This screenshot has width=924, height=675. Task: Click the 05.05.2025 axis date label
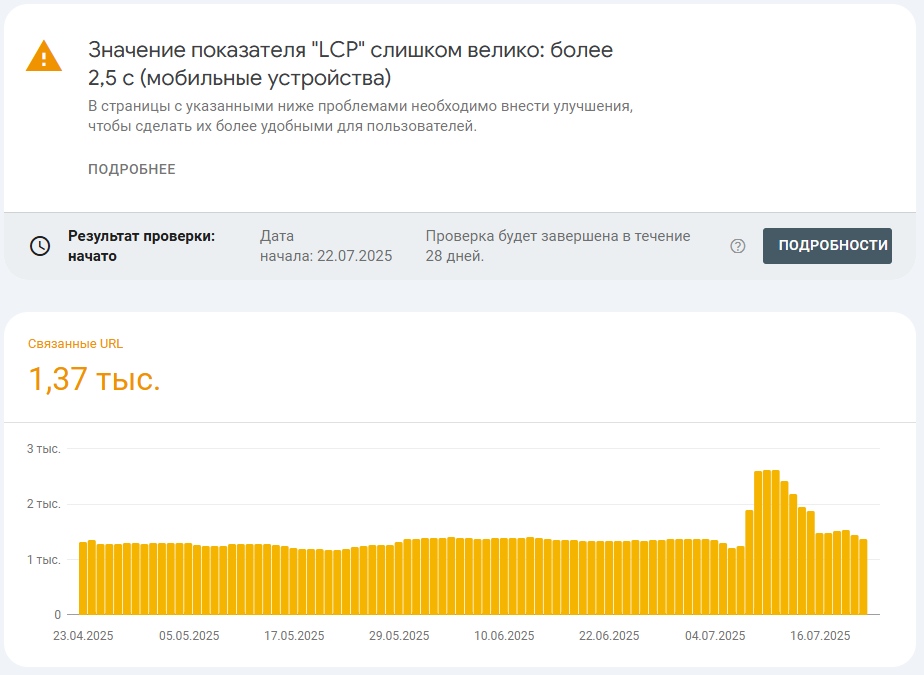point(189,636)
